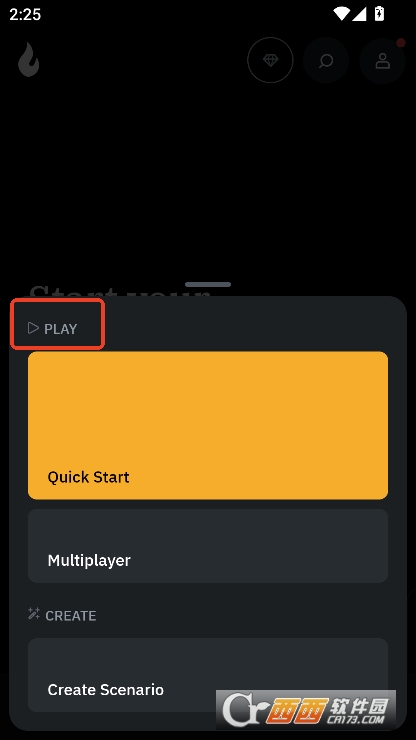416x740 pixels.
Task: Open the Create Scenario option
Action: pyautogui.click(x=208, y=675)
